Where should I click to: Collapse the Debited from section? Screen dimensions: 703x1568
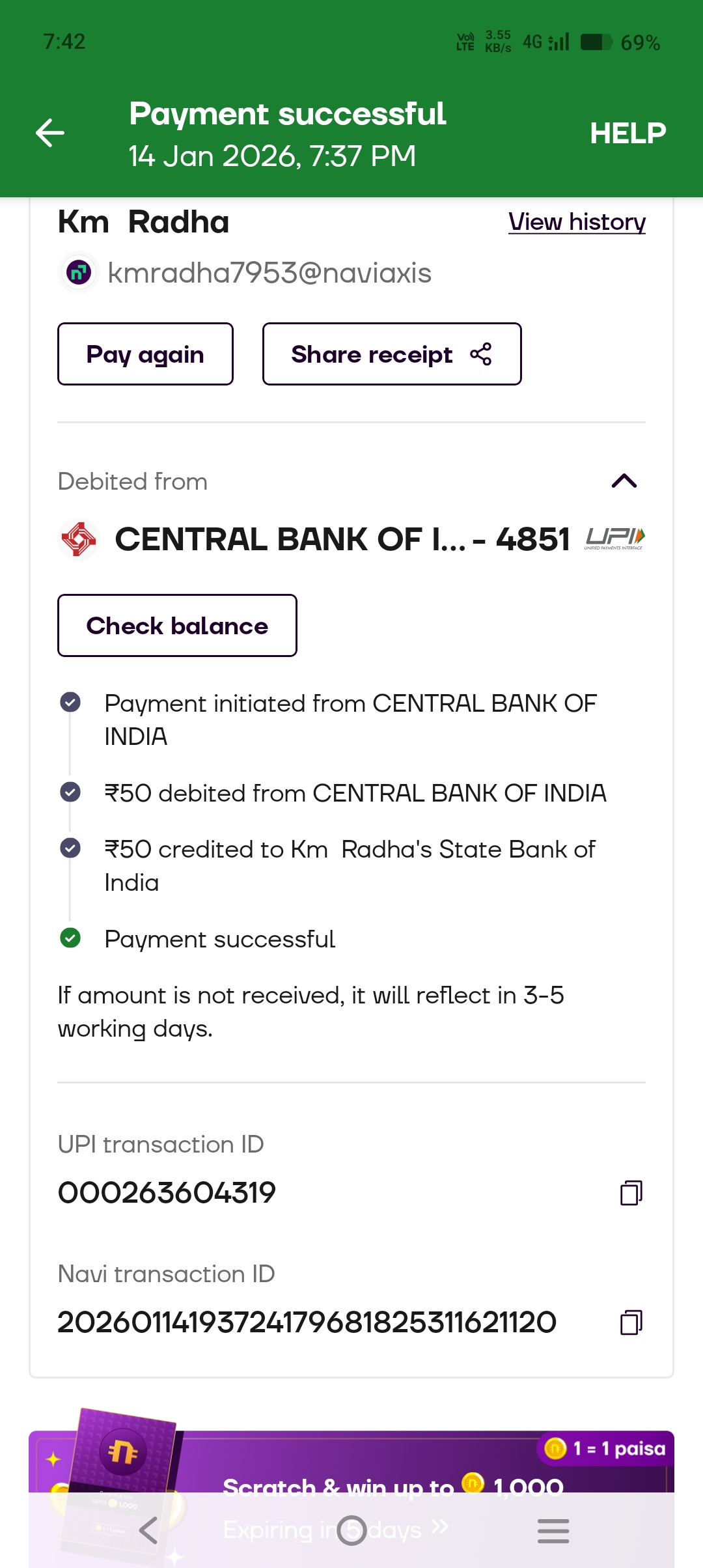tap(624, 481)
